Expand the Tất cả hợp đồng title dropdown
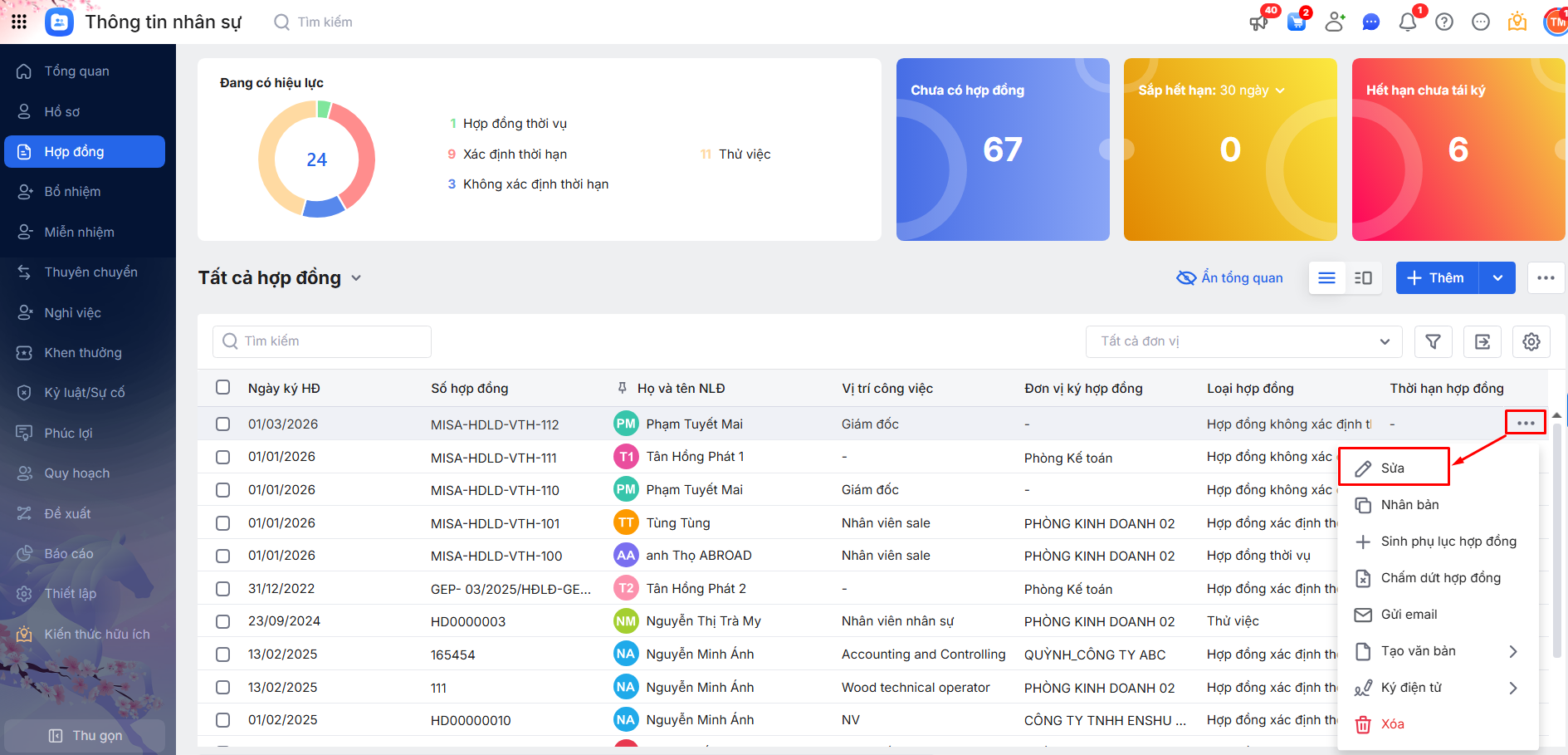The height and width of the screenshot is (755, 1568). [x=356, y=278]
